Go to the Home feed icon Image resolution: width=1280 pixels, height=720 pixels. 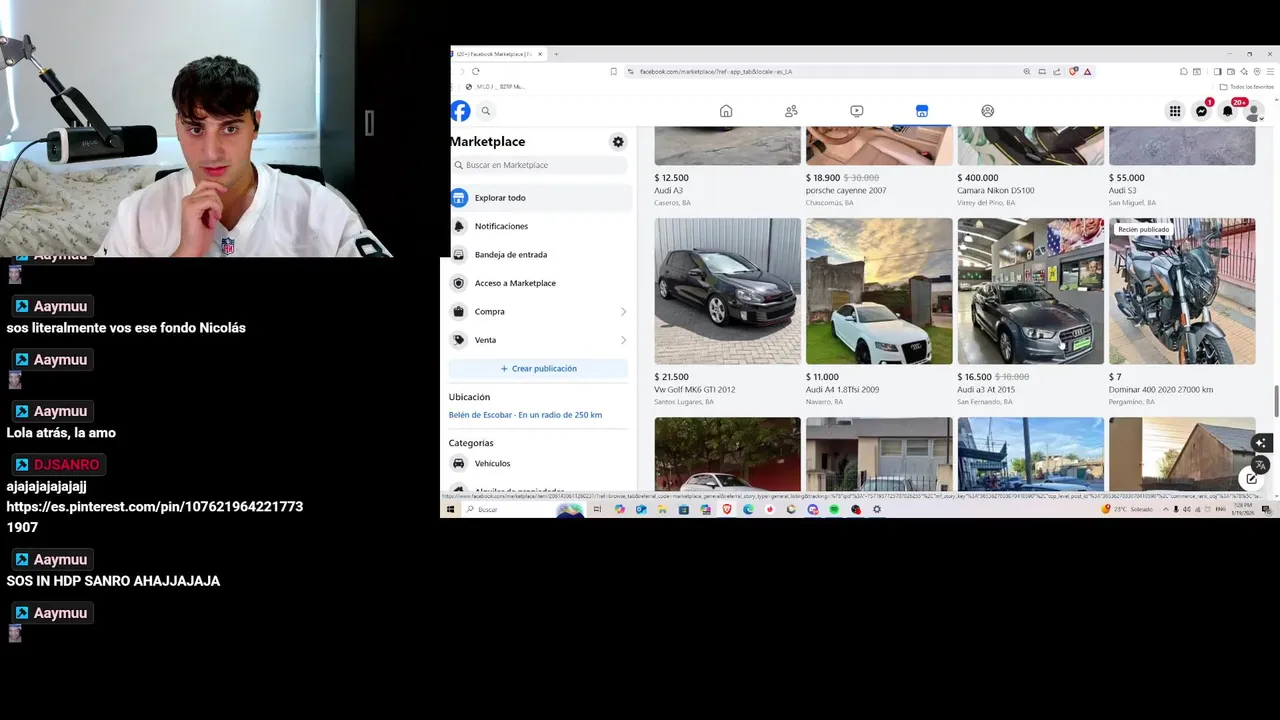tap(726, 111)
